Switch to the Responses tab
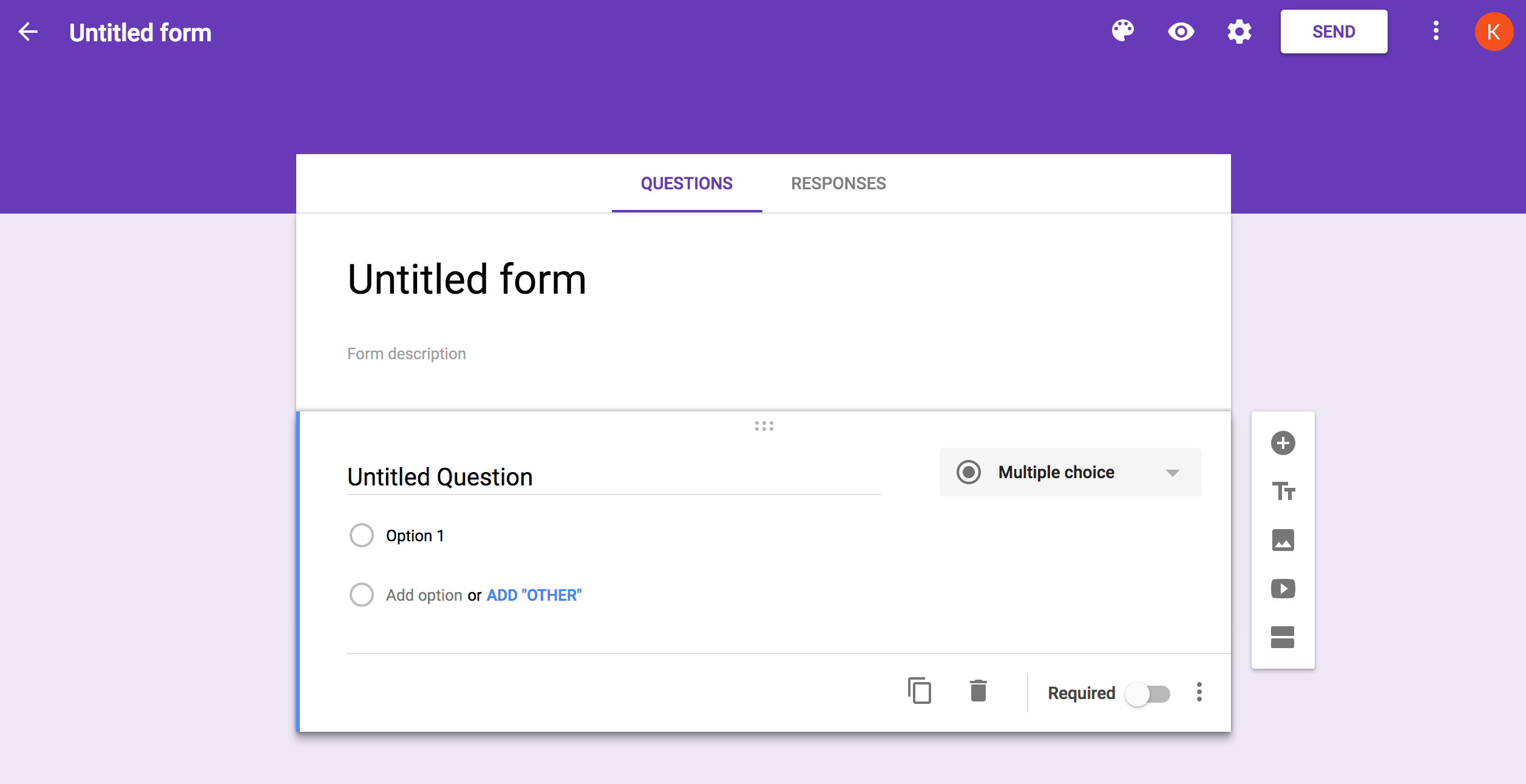 click(x=838, y=183)
